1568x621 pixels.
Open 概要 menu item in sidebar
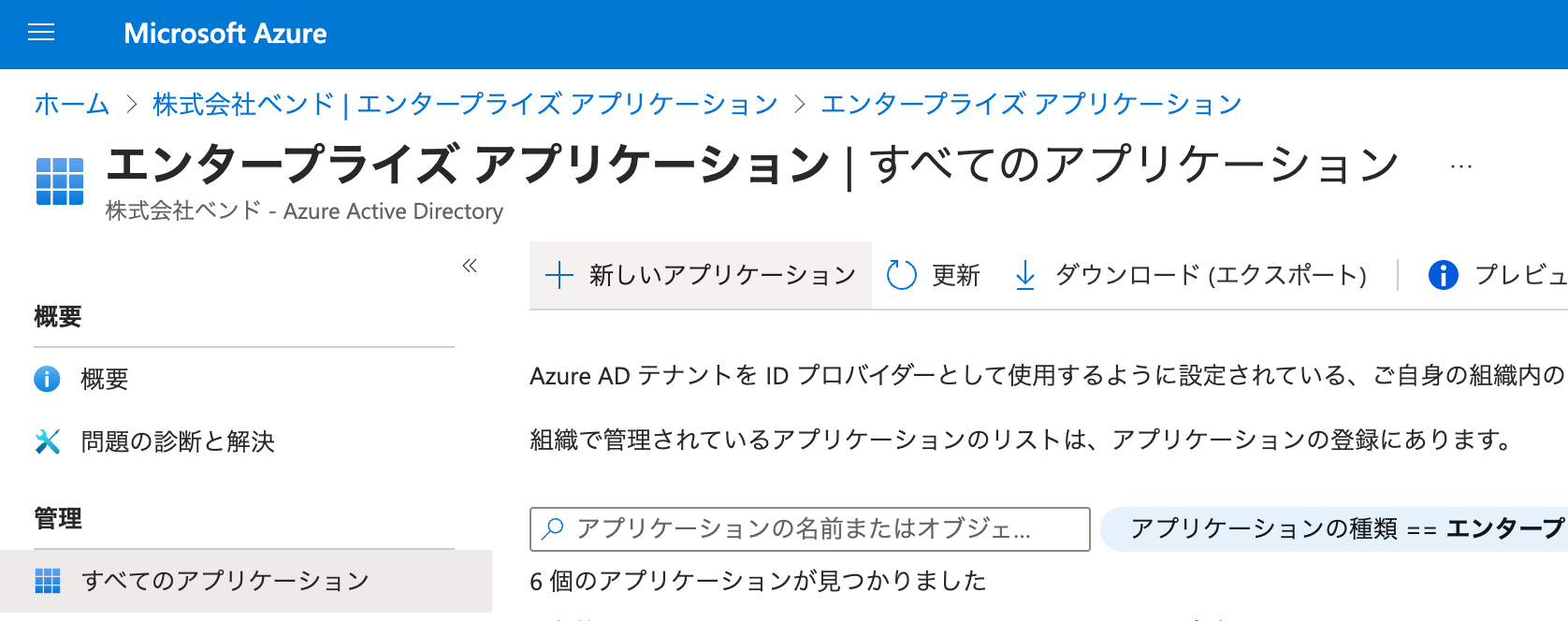pos(105,379)
